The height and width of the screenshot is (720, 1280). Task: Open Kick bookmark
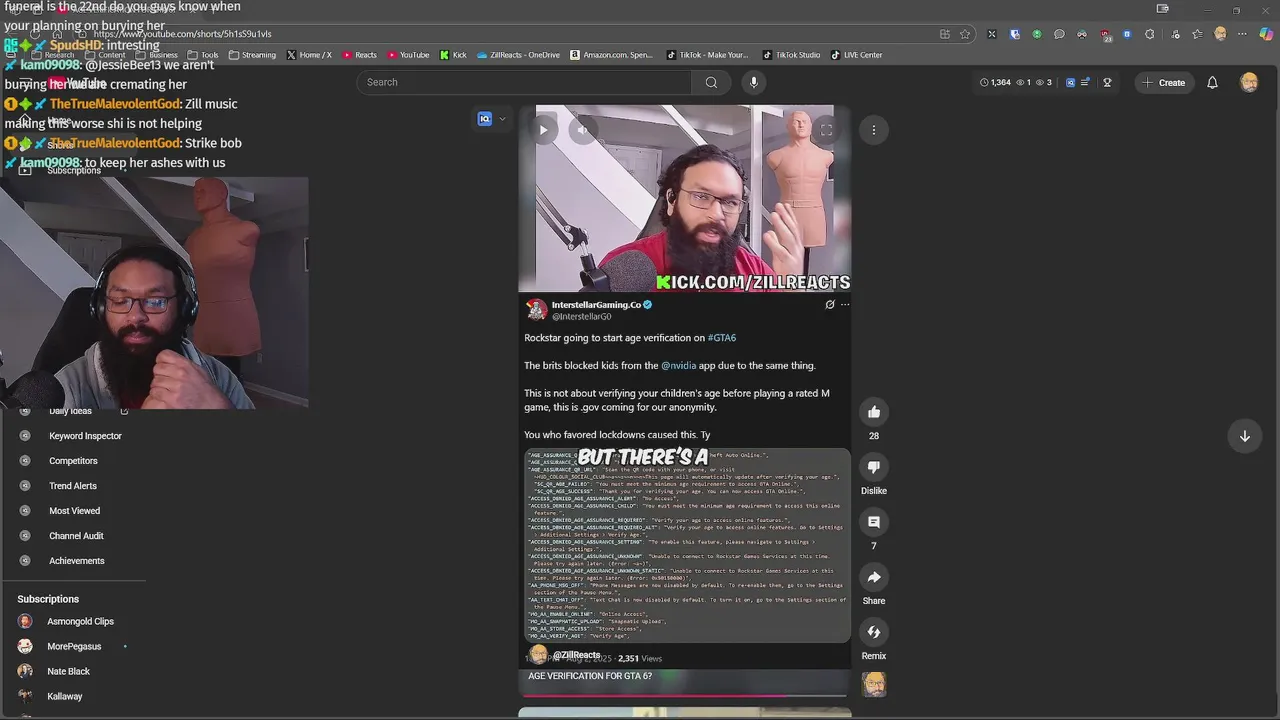453,55
